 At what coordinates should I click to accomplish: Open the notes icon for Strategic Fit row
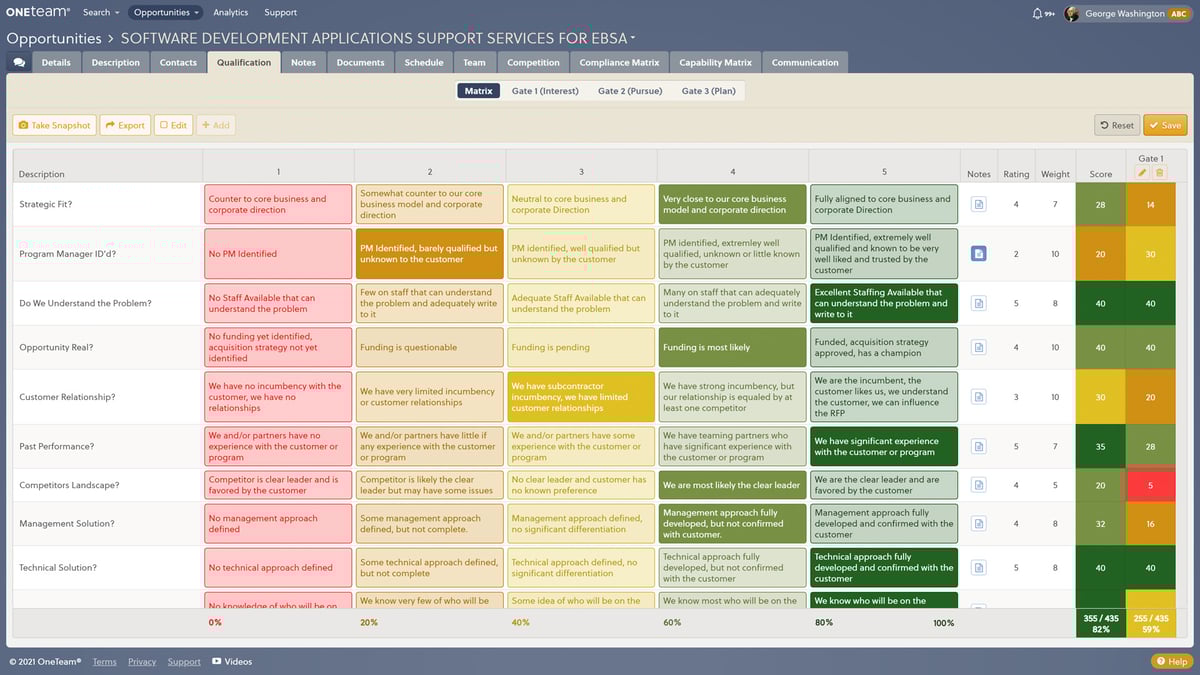point(979,204)
